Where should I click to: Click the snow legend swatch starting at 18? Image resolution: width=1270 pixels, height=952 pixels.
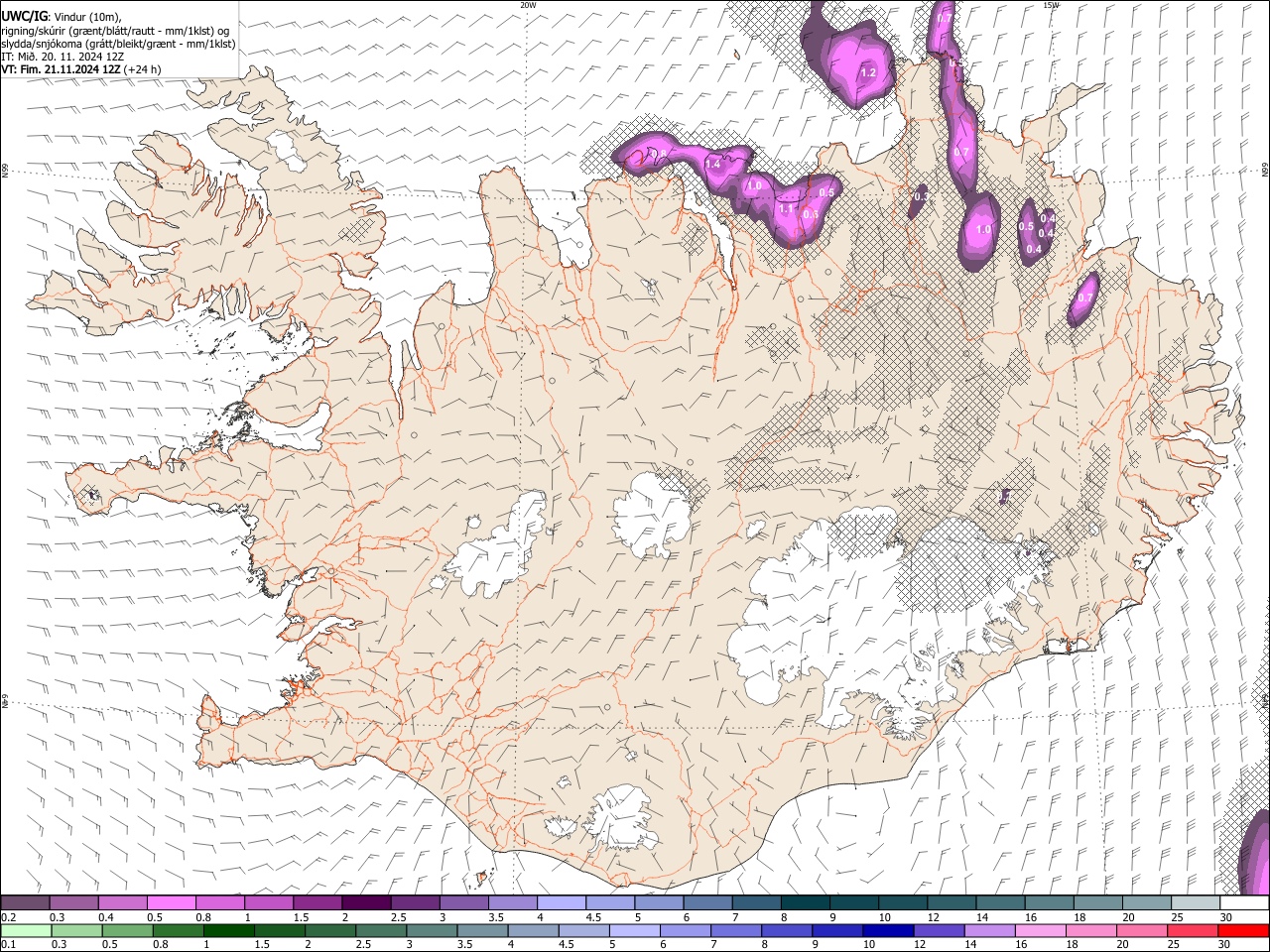pyautogui.click(x=1096, y=902)
